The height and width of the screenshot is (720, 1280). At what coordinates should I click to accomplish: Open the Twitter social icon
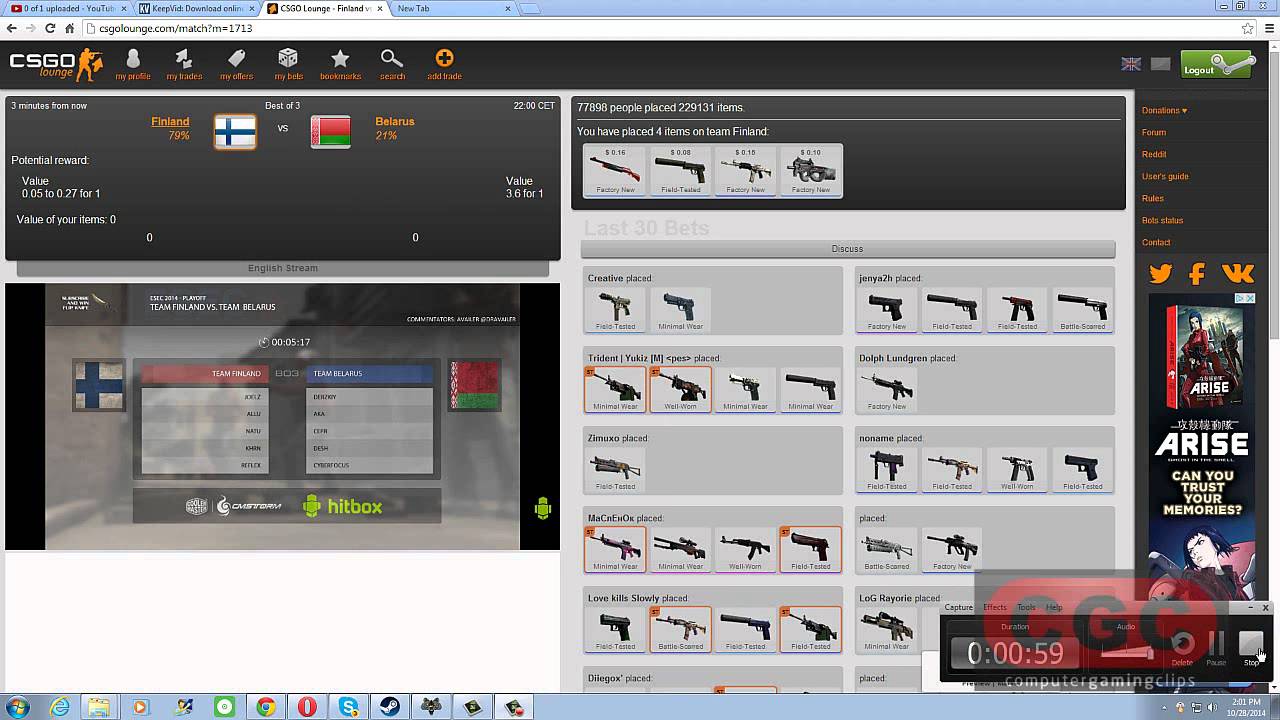click(x=1160, y=273)
